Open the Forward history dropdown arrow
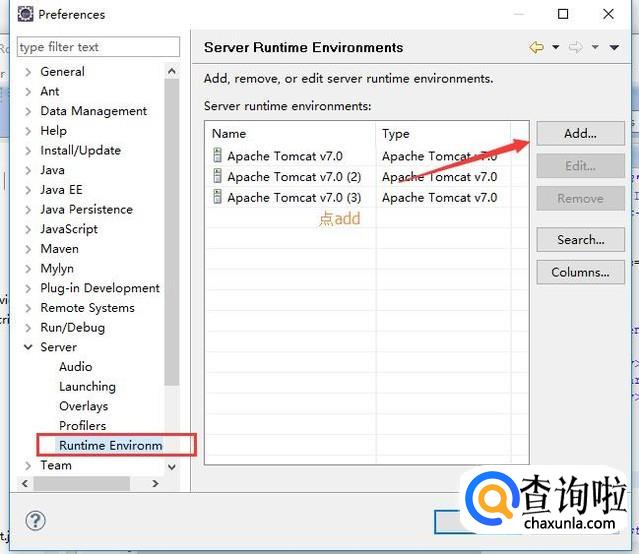Image resolution: width=639 pixels, height=554 pixels. 595,47
